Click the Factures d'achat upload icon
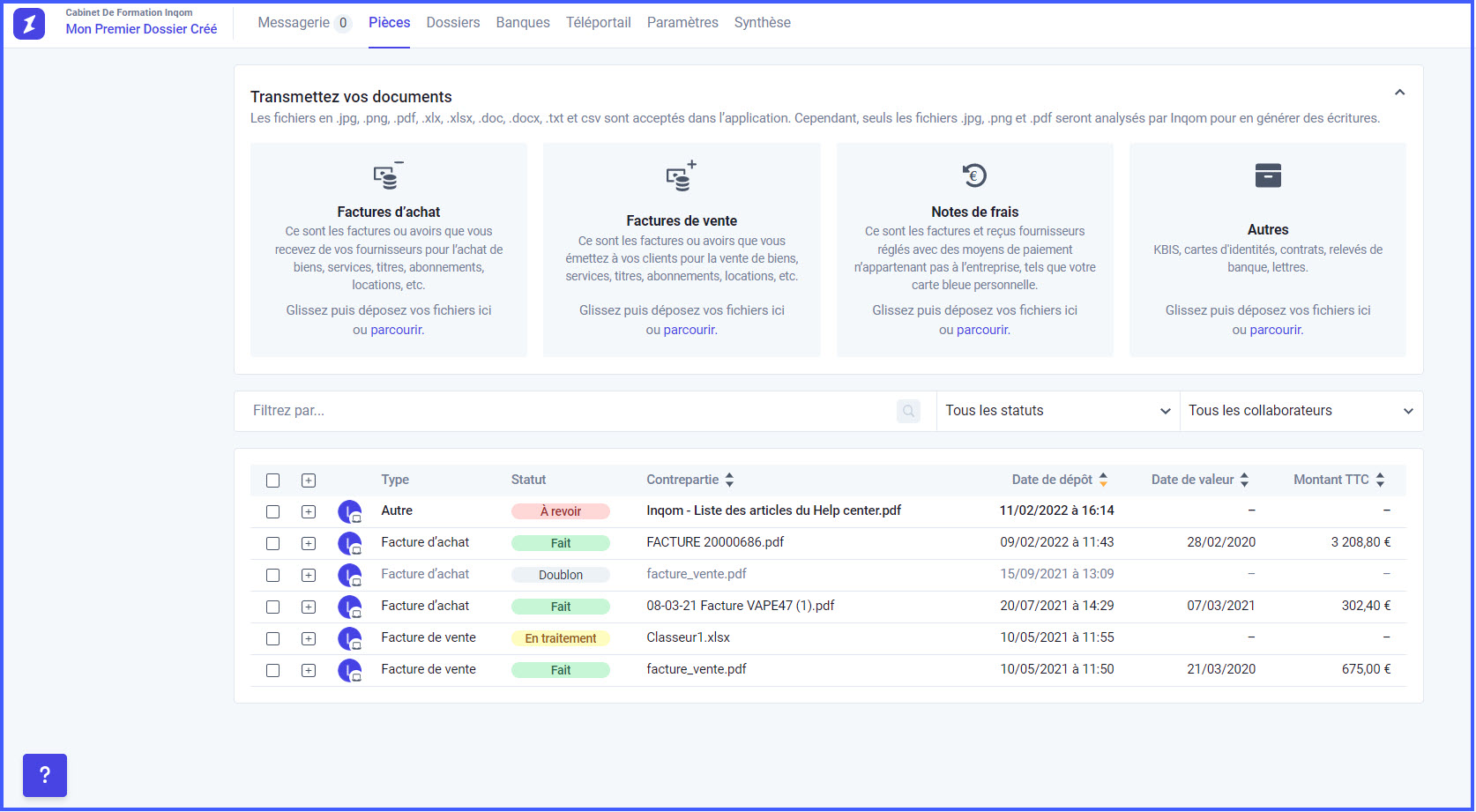 pos(387,176)
